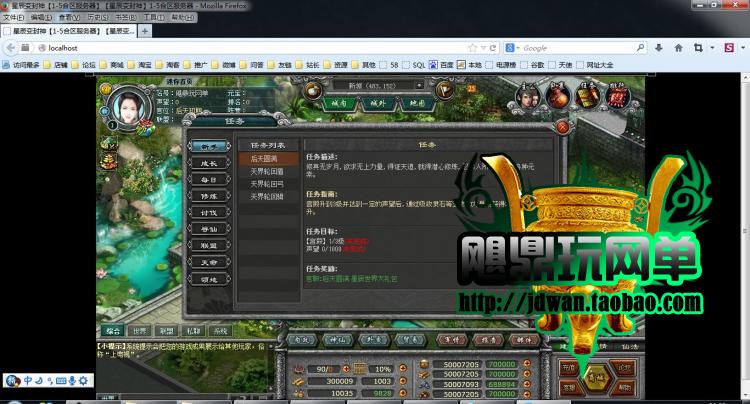The height and width of the screenshot is (404, 750).
Task: Click the flag icon right of location bar
Action: [x=444, y=90]
